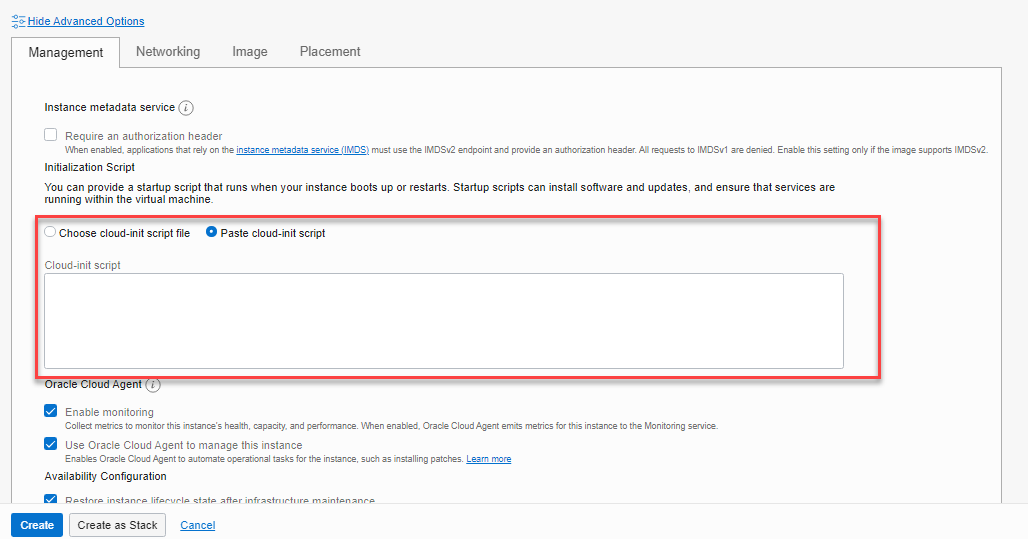Collapse via Hide Advanced Options link
The width and height of the screenshot is (1028, 539).
click(86, 22)
